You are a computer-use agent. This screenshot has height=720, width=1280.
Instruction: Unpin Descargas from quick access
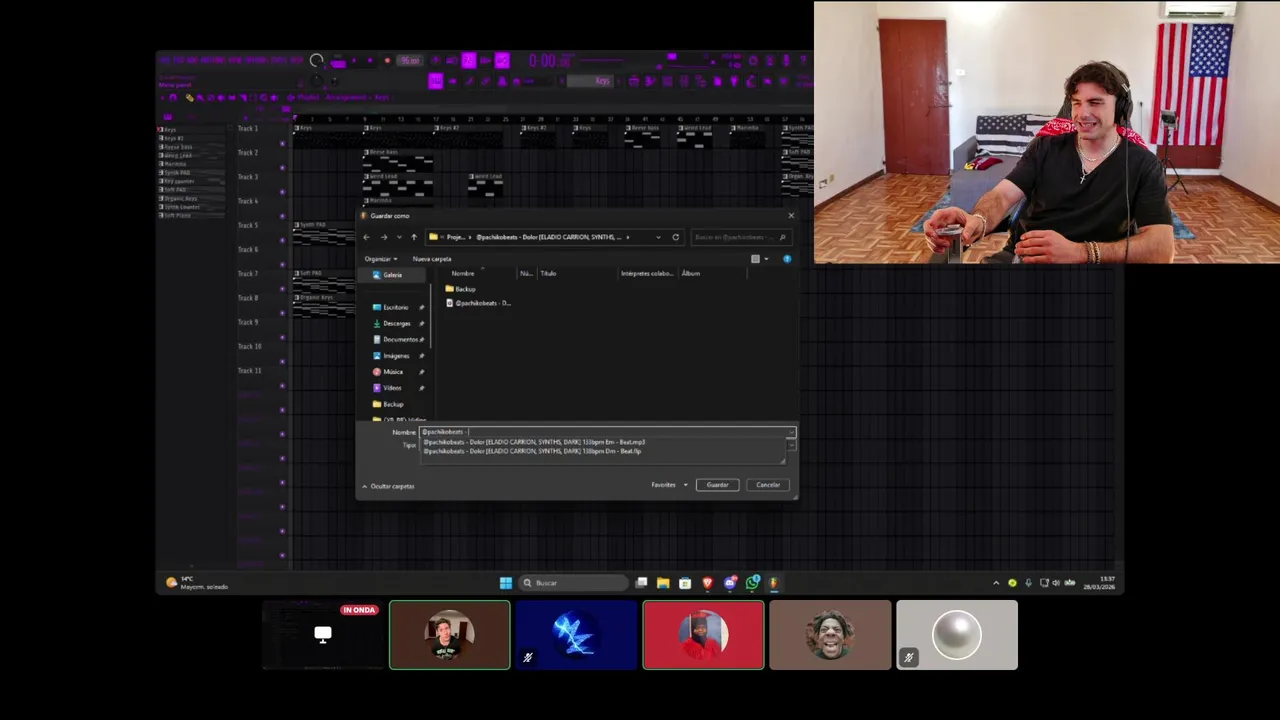[421, 323]
